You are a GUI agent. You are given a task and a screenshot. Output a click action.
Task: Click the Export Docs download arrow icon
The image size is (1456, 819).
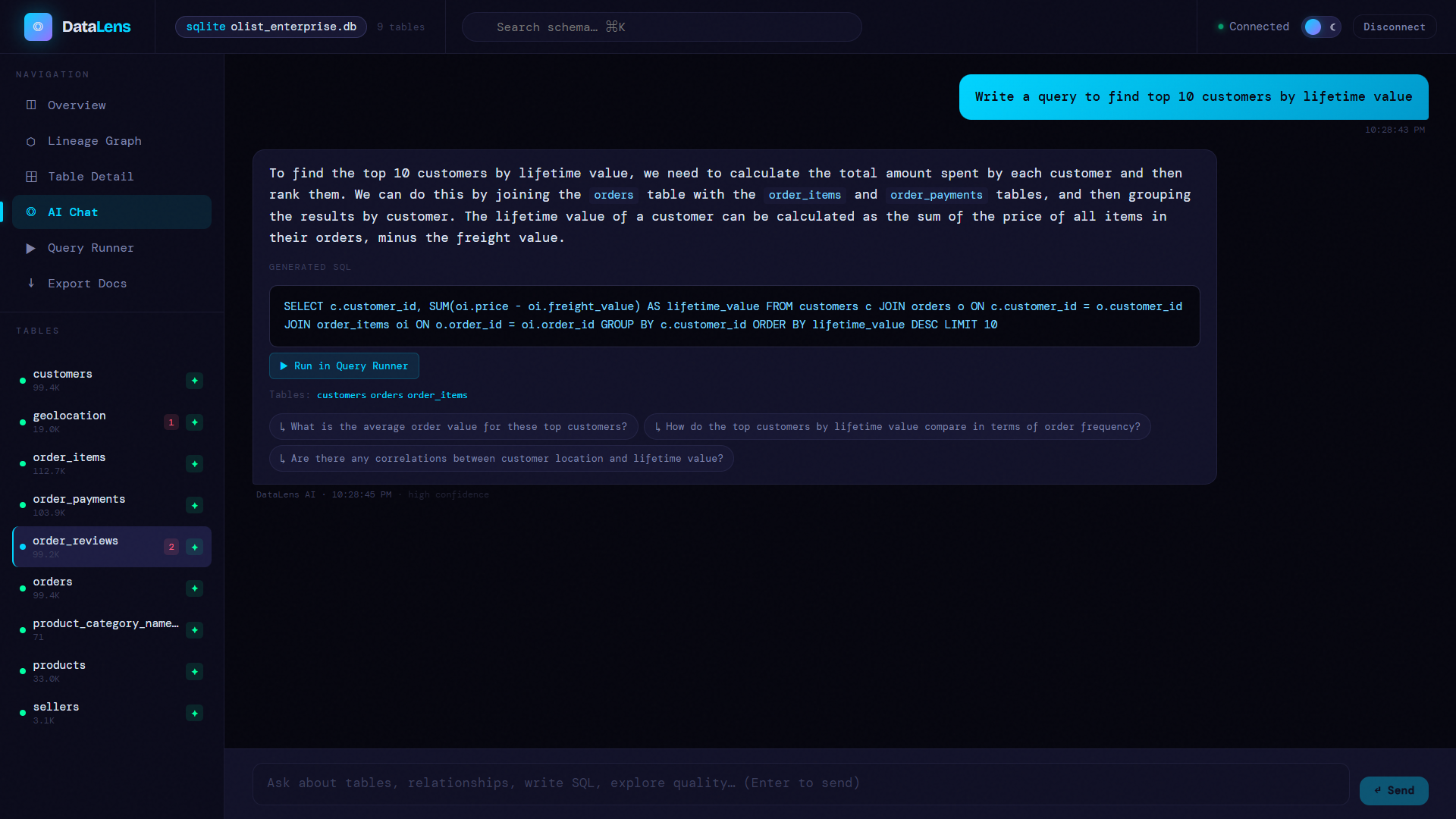point(31,283)
